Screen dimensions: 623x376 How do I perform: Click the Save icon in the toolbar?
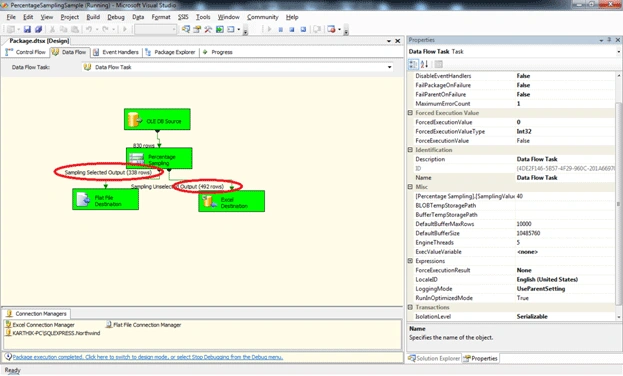[27, 29]
